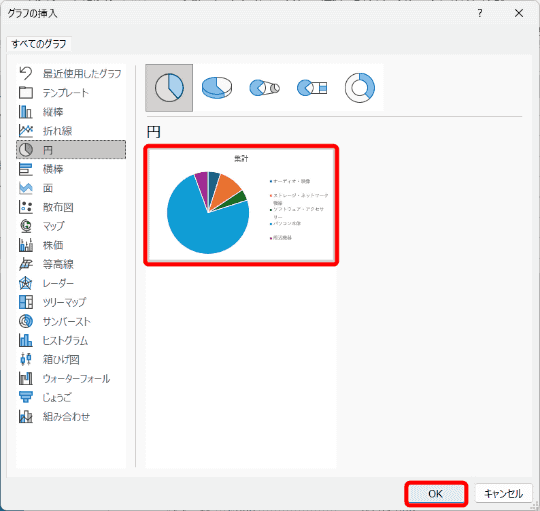This screenshot has width=540, height=511.
Task: Open the 折れ線 line chart category
Action: click(71, 131)
